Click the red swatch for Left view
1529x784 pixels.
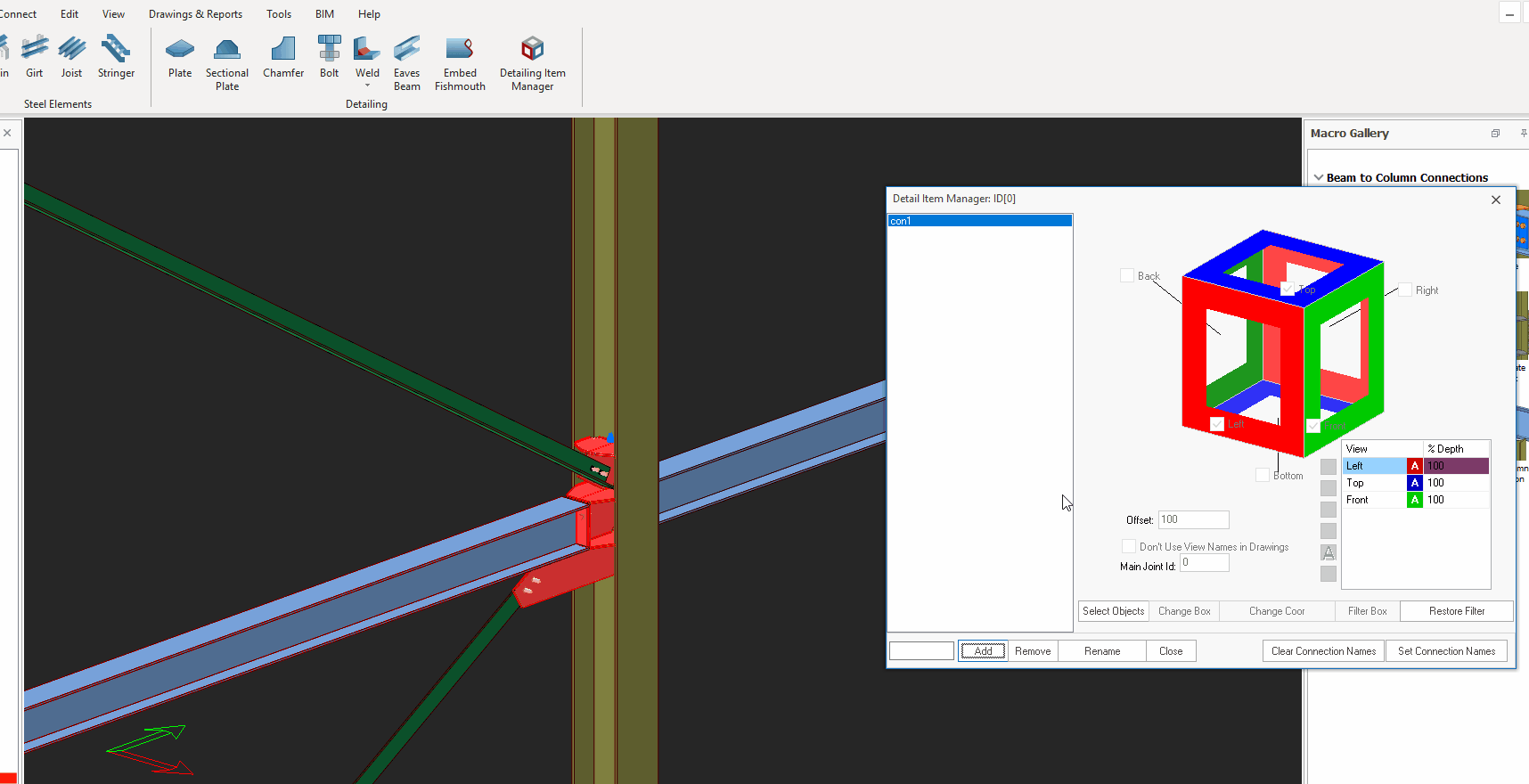point(1414,466)
